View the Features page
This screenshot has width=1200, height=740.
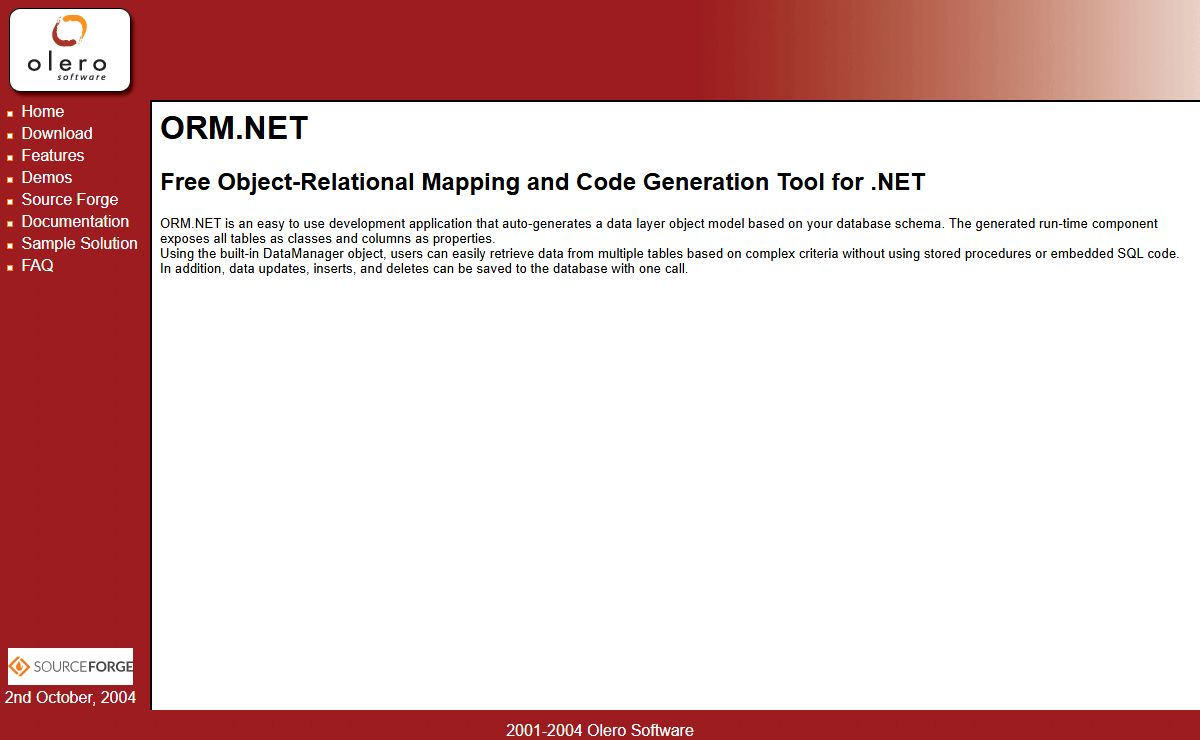tap(53, 155)
